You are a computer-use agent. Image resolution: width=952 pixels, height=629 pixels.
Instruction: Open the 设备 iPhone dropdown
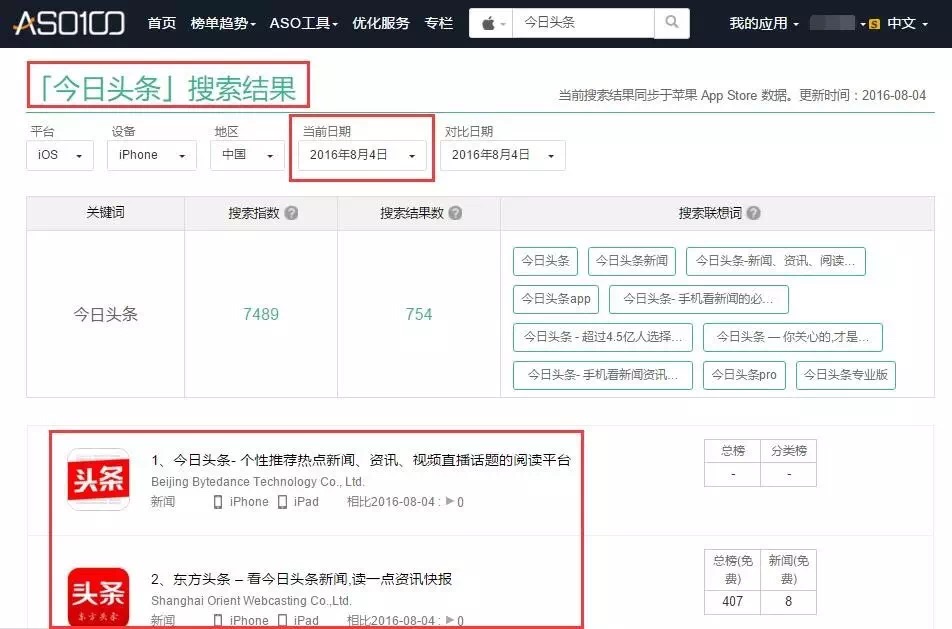(152, 155)
